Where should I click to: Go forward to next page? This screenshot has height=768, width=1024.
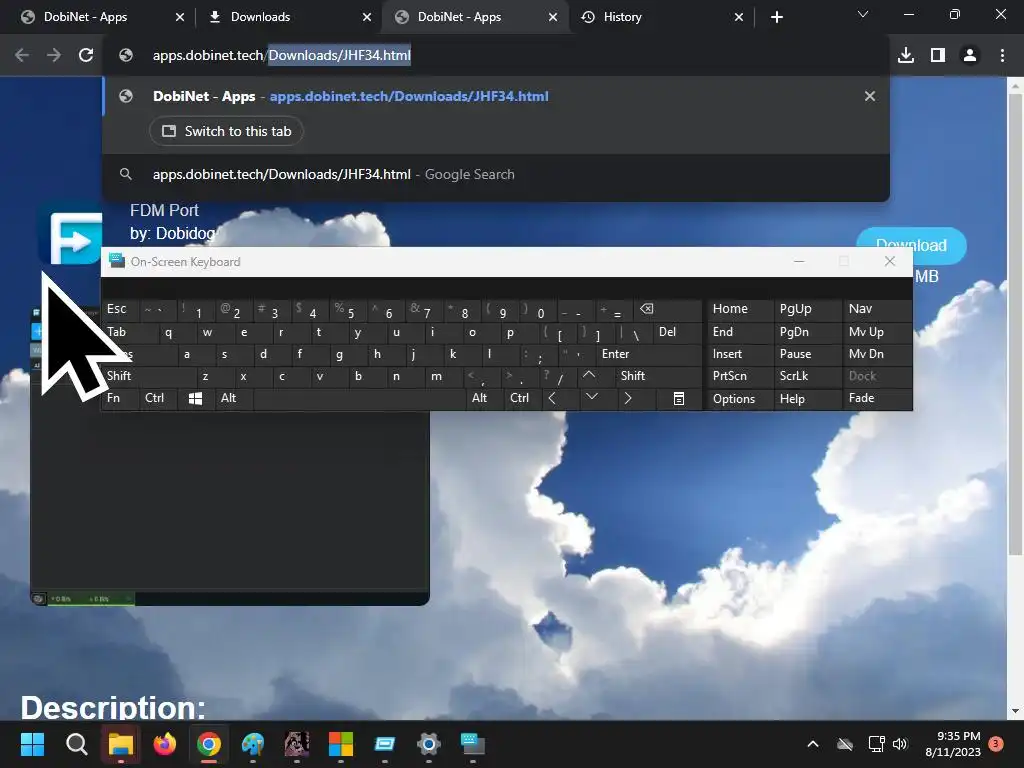click(x=54, y=56)
